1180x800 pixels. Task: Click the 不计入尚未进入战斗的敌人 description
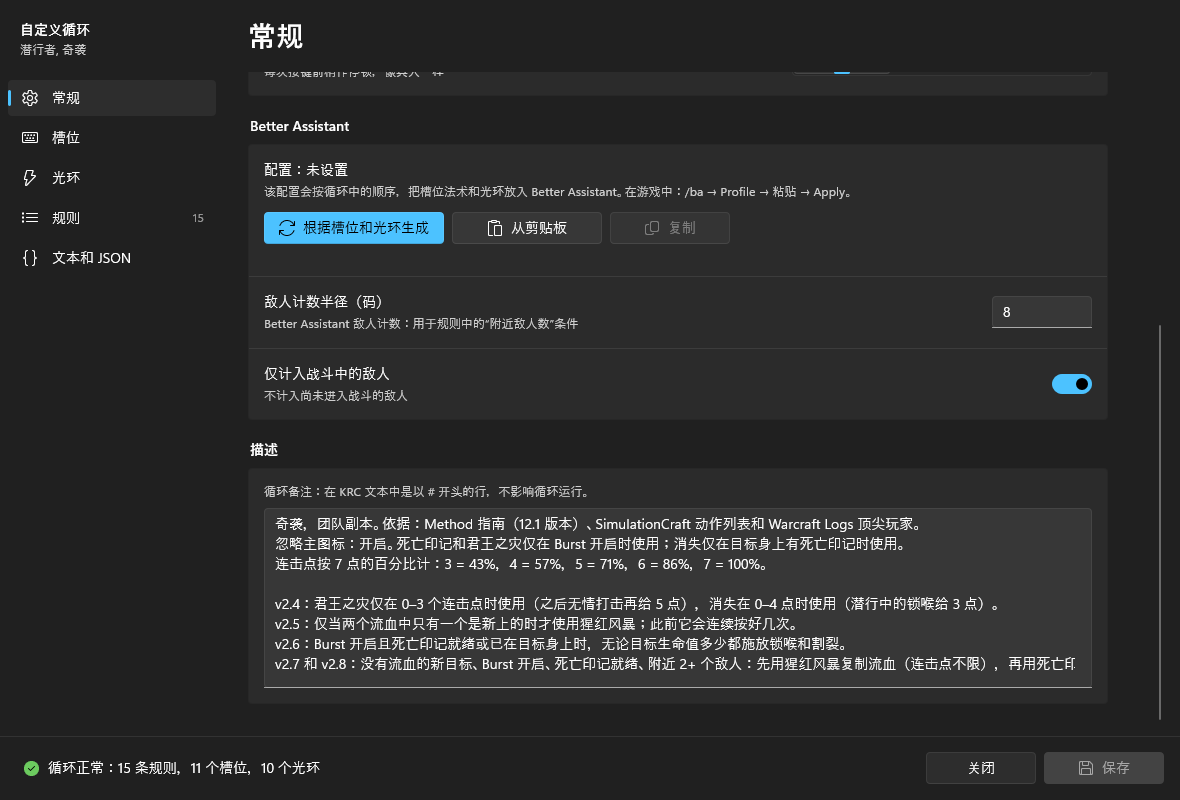coord(336,396)
